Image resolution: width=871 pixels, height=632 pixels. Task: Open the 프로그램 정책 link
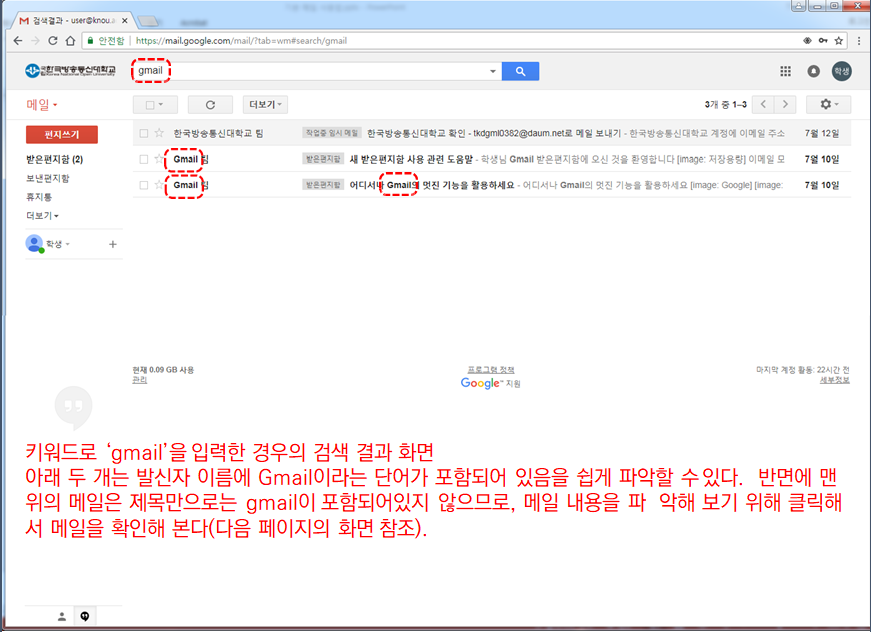click(x=491, y=369)
